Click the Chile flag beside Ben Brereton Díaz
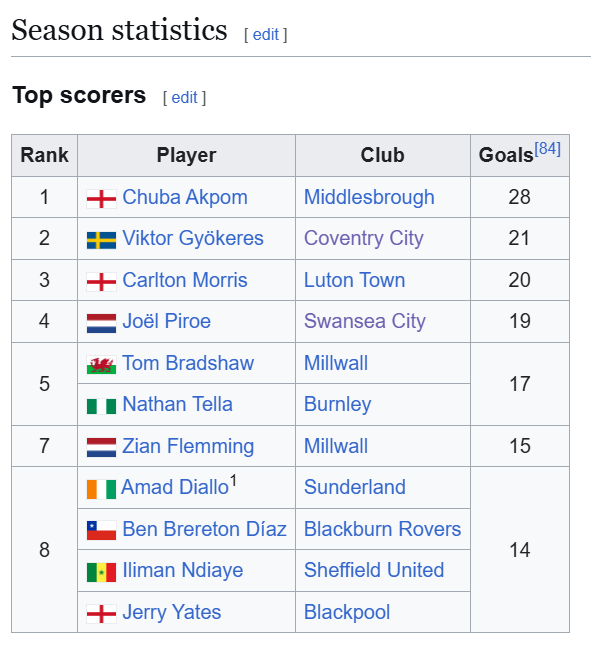This screenshot has width=591, height=652. coord(101,531)
